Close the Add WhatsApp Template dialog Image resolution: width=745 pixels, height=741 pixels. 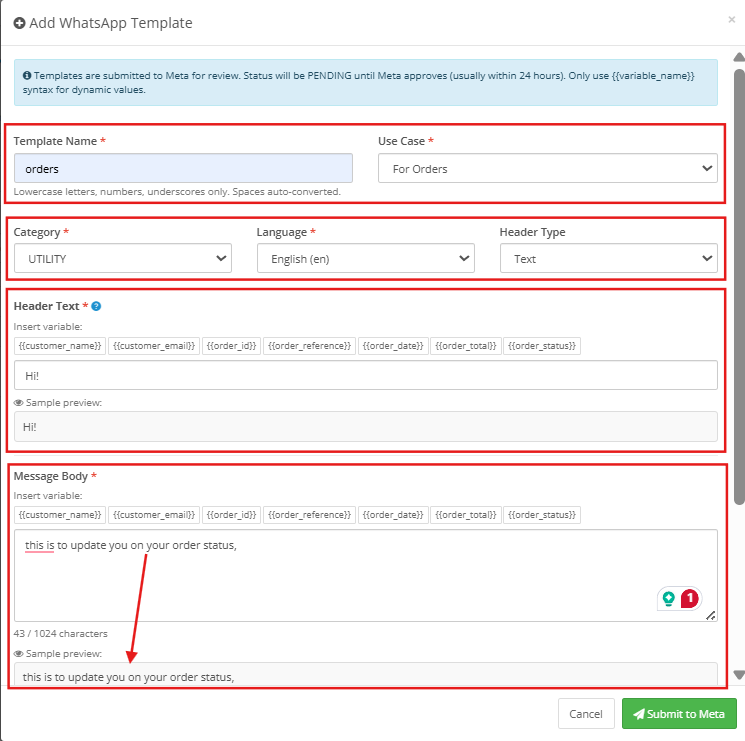pyautogui.click(x=732, y=19)
